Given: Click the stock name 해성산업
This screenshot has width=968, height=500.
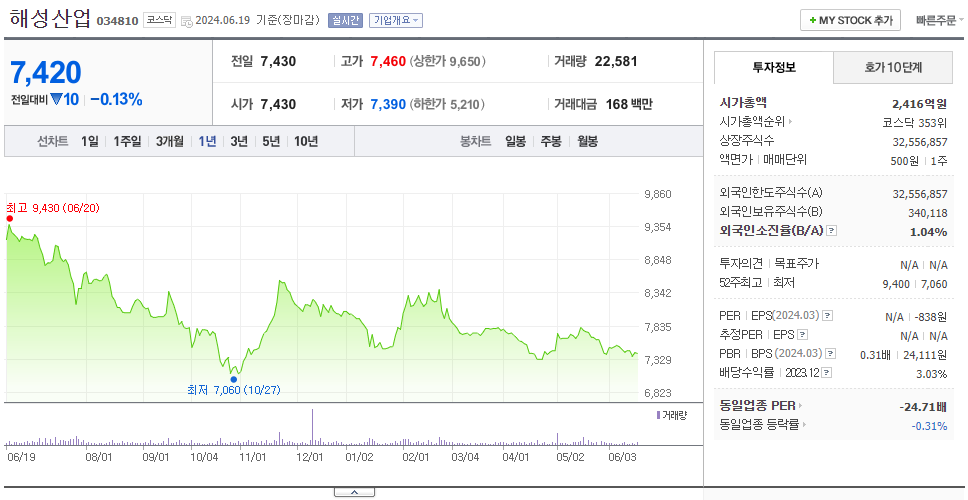Looking at the screenshot, I should (49, 19).
